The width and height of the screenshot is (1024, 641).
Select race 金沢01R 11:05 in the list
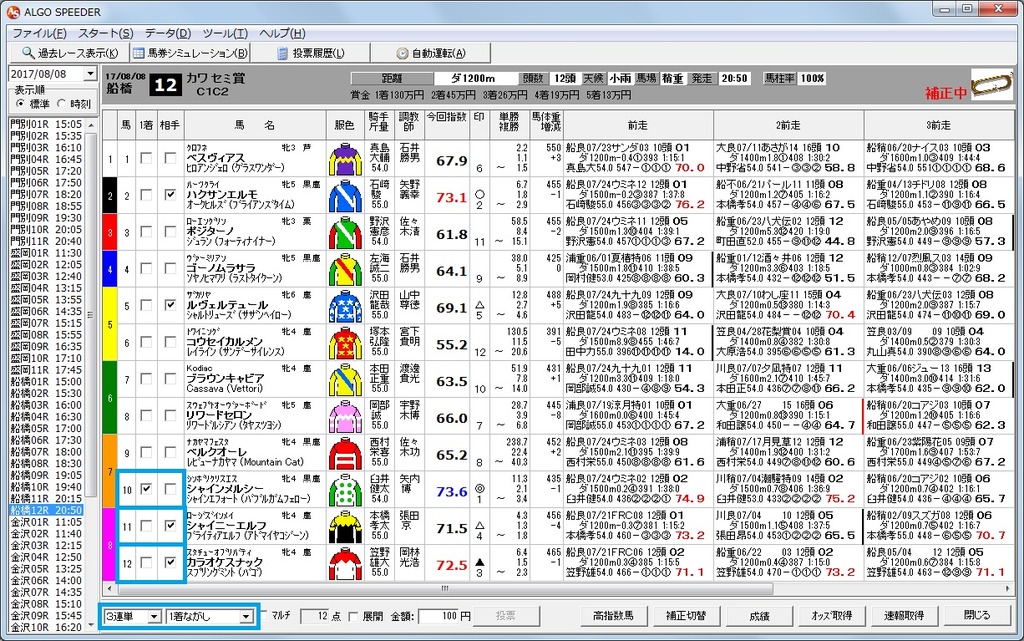coord(46,522)
